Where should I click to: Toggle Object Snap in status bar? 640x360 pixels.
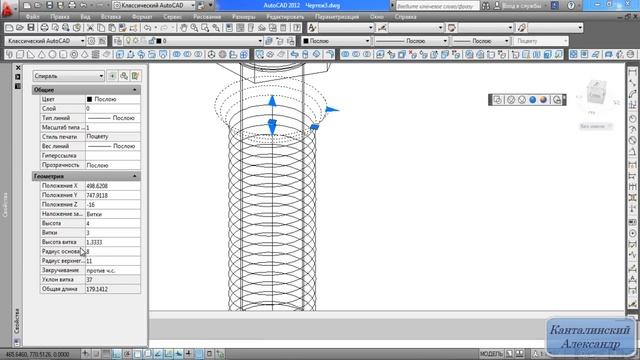tap(137, 353)
